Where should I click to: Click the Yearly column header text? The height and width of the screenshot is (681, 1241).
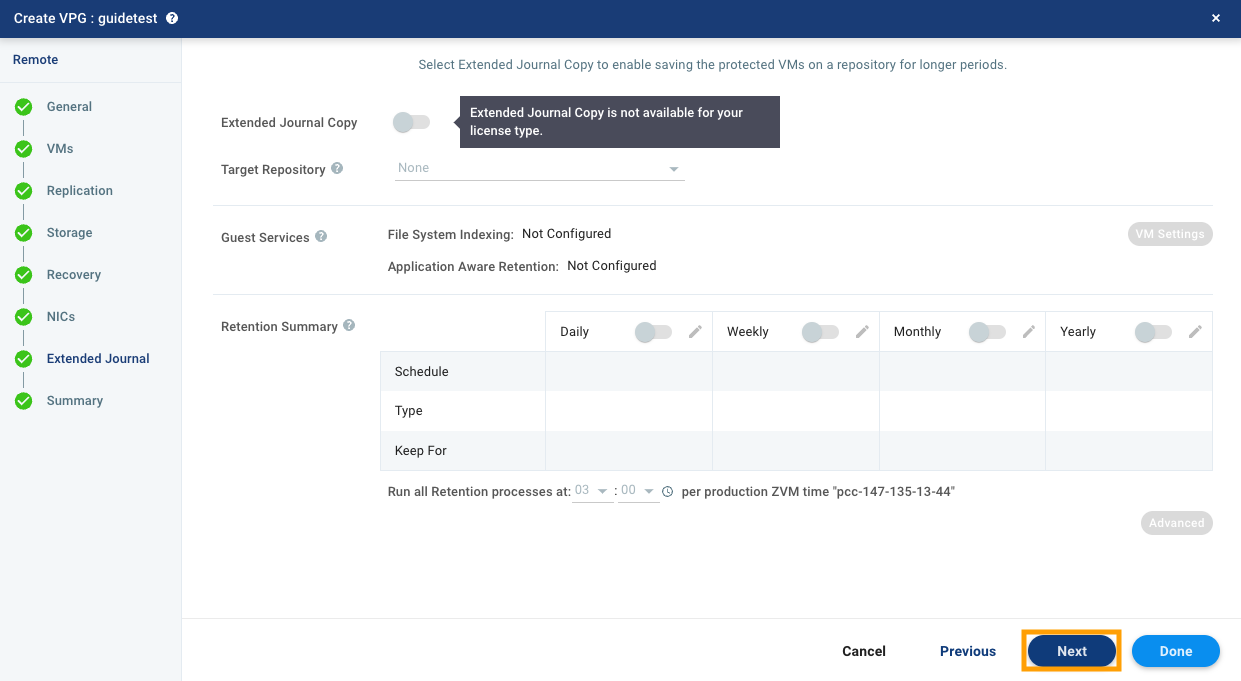click(1078, 332)
